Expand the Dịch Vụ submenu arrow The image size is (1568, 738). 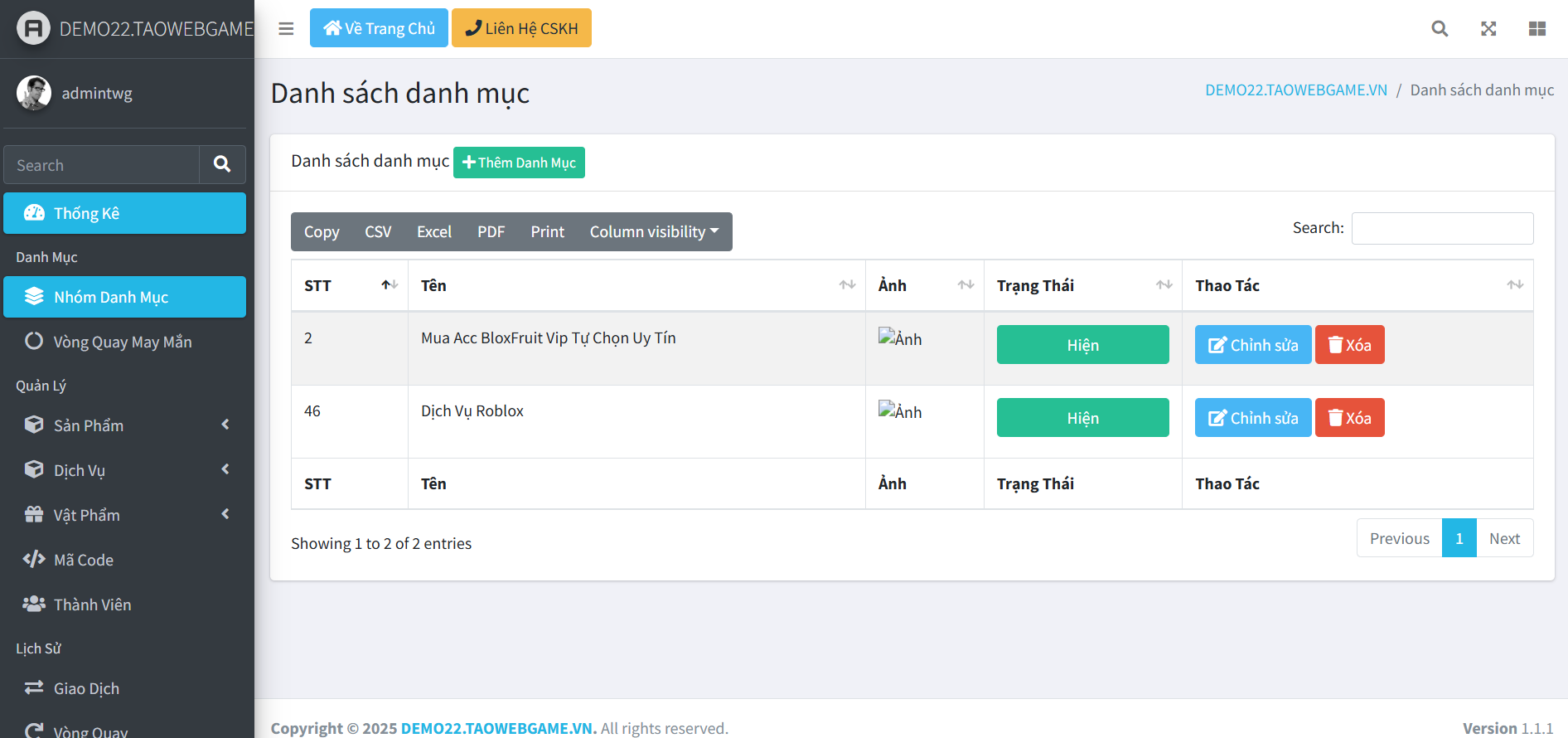[225, 469]
